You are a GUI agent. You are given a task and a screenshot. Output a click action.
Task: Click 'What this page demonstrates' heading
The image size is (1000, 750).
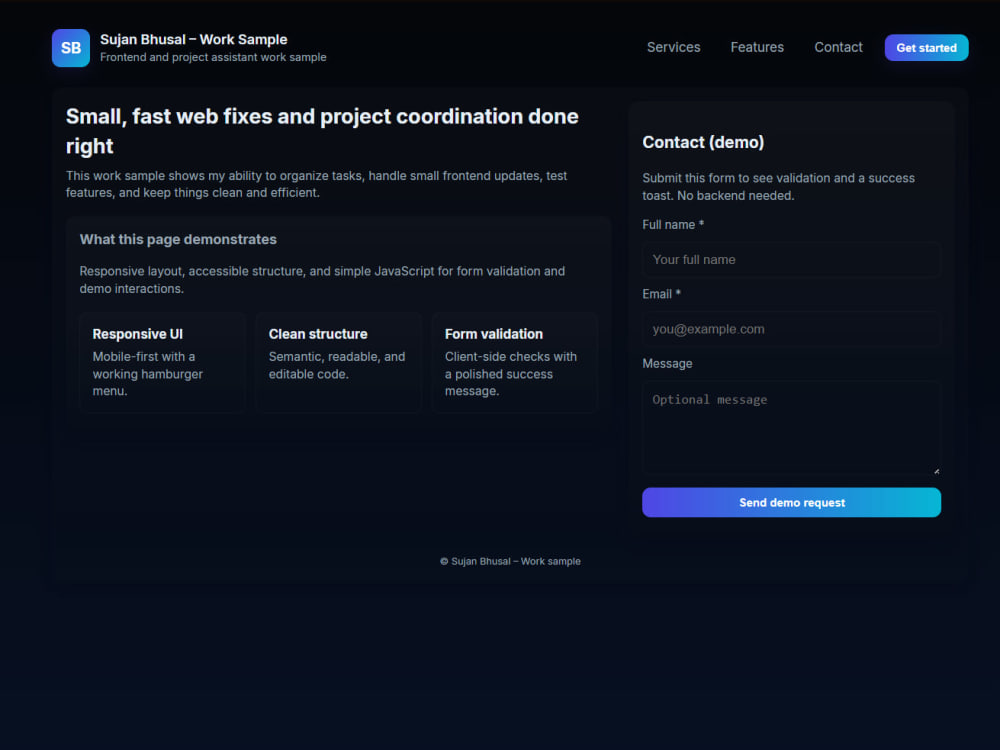pyautogui.click(x=178, y=239)
